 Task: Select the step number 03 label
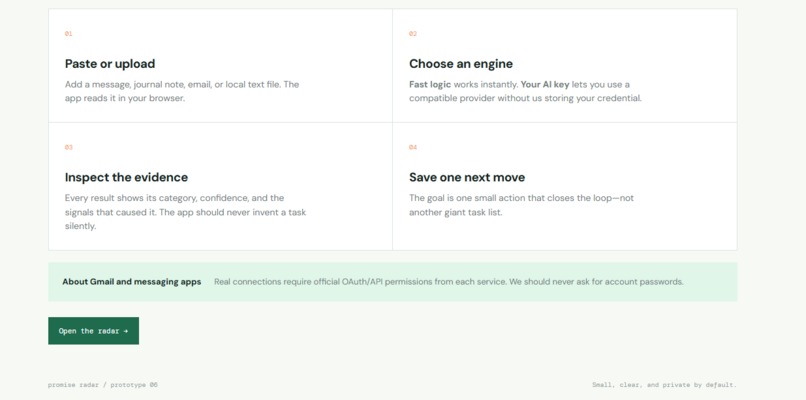68,148
